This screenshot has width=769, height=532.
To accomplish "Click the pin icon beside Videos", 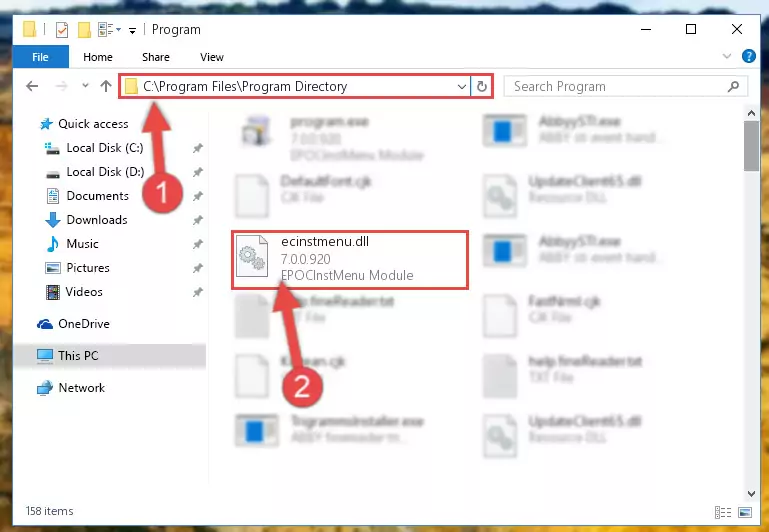I will pos(197,292).
